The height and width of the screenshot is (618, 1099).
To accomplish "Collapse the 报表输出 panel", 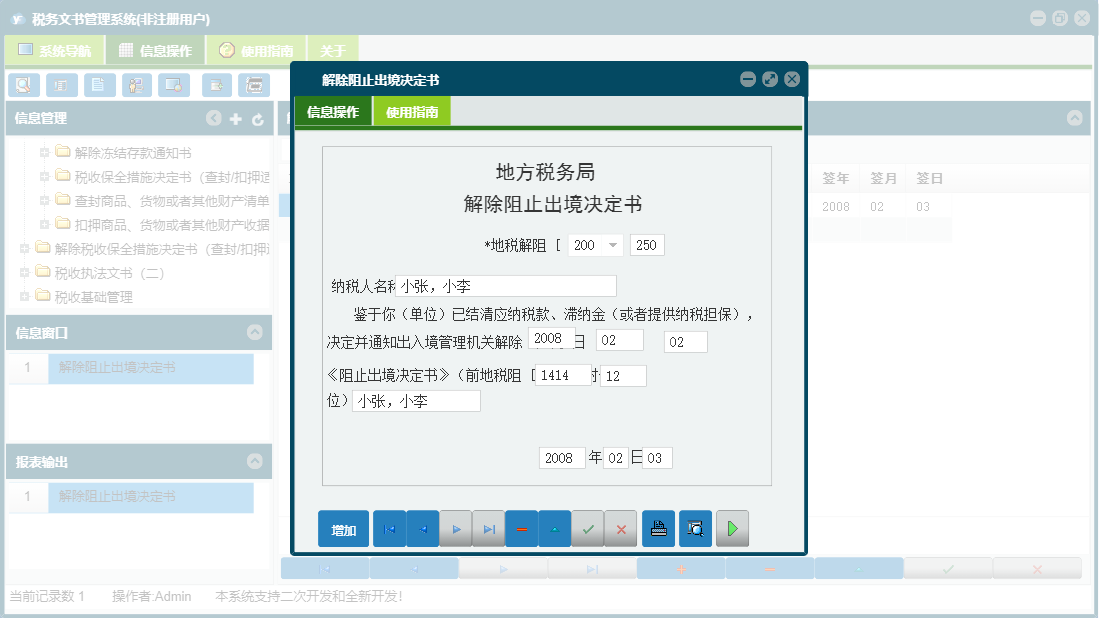I will click(x=256, y=461).
